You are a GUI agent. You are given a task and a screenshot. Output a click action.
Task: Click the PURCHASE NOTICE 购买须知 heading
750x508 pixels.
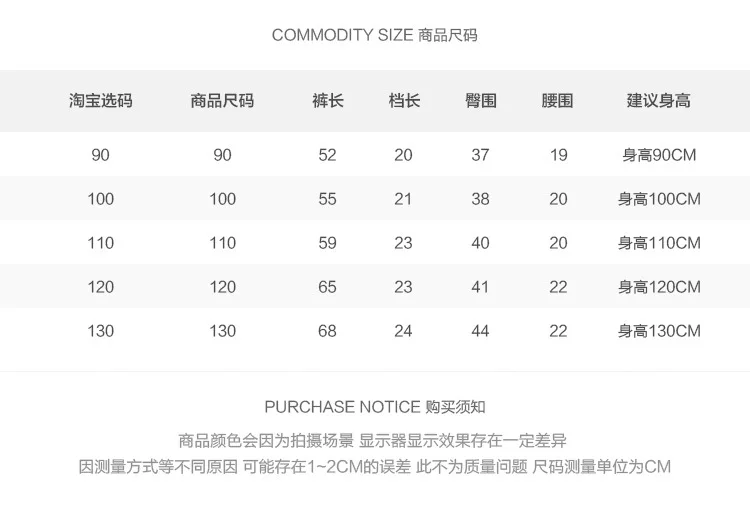pyautogui.click(x=375, y=407)
